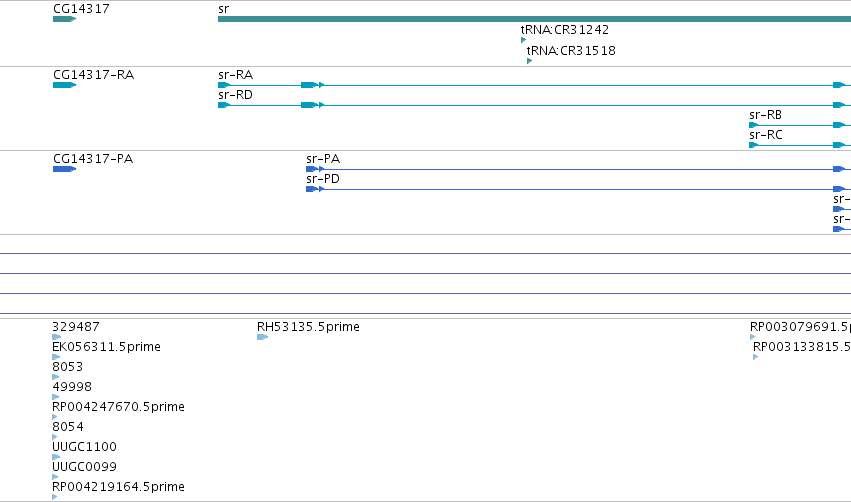Click the RP004247670.5prime label
Image resolution: width=851 pixels, height=502 pixels.
(x=118, y=406)
